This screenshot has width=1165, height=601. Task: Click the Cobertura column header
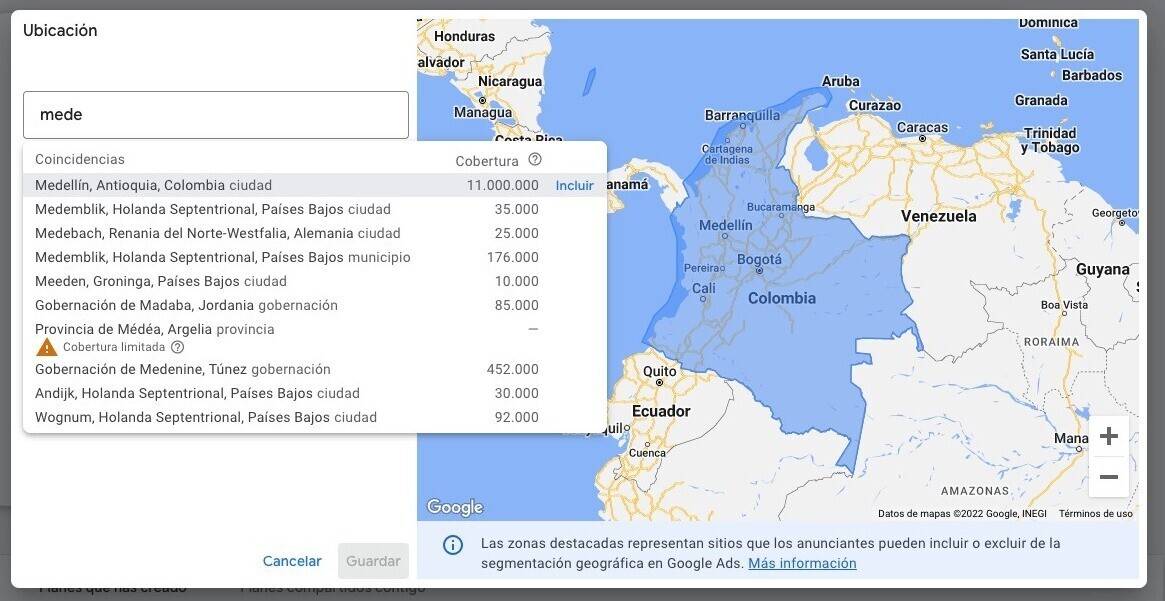coord(487,160)
